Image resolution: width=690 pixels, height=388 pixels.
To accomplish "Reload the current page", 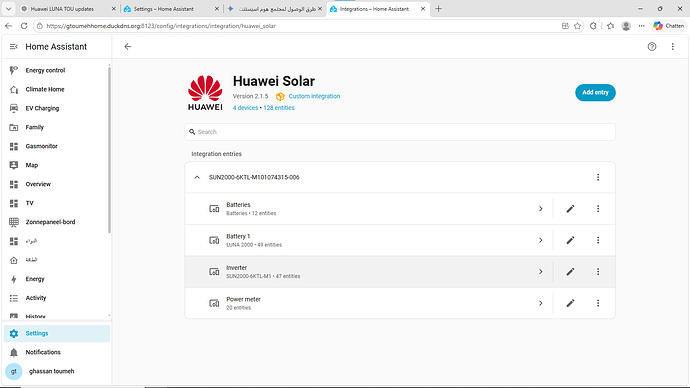I will click(24, 26).
